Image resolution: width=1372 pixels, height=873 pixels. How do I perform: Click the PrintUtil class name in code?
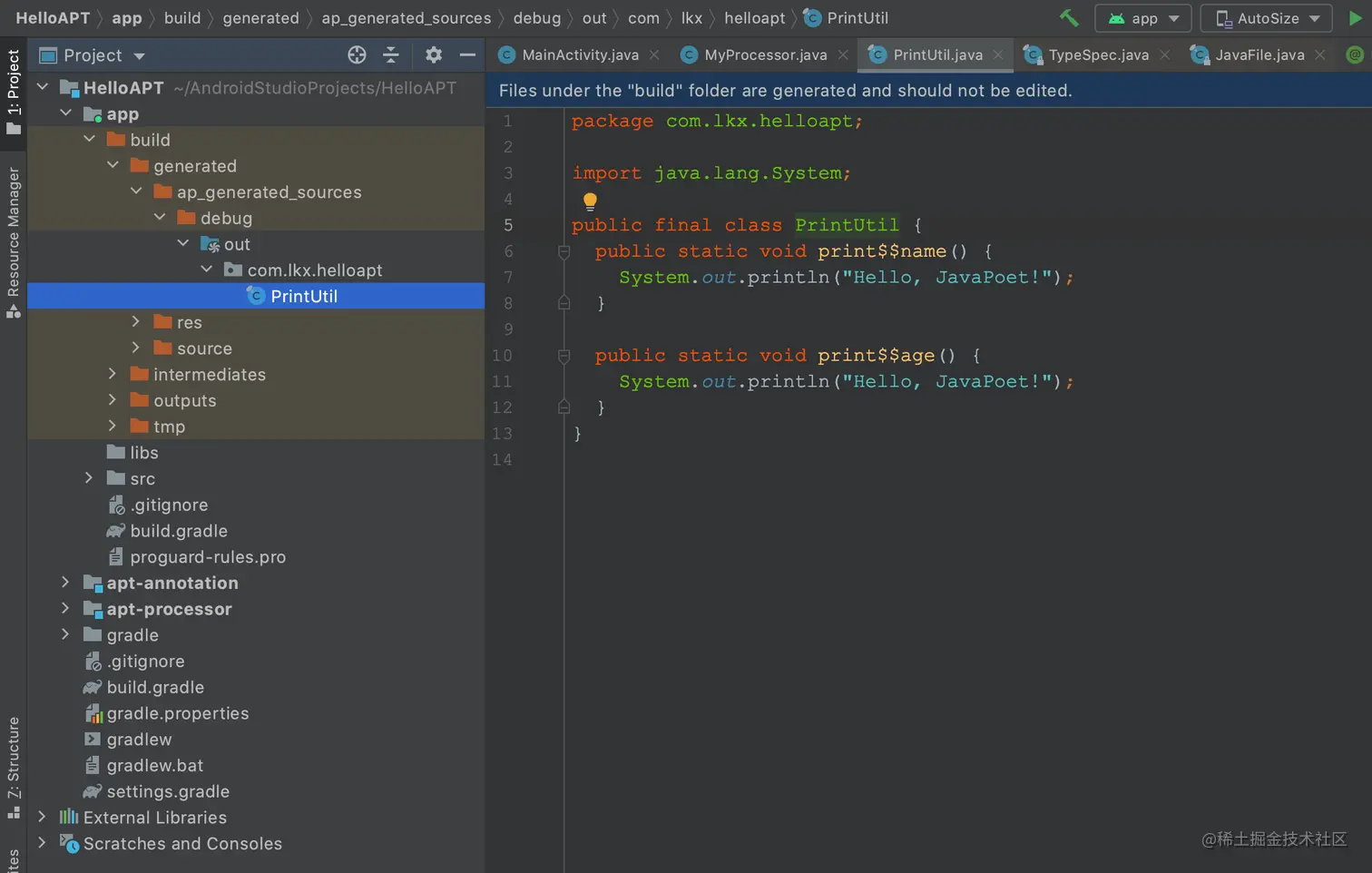click(847, 225)
